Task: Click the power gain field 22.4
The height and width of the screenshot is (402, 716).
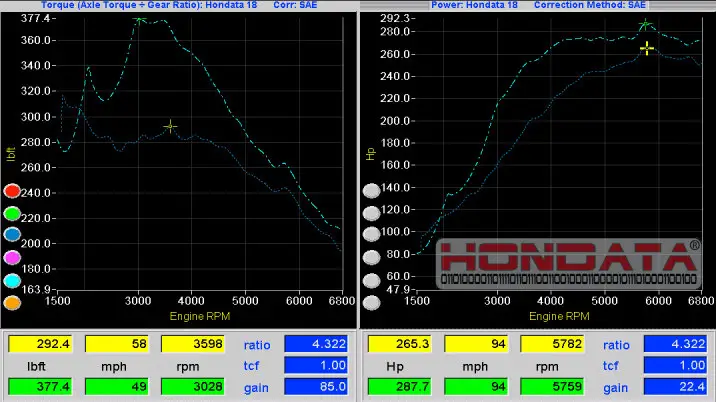Action: (675, 386)
